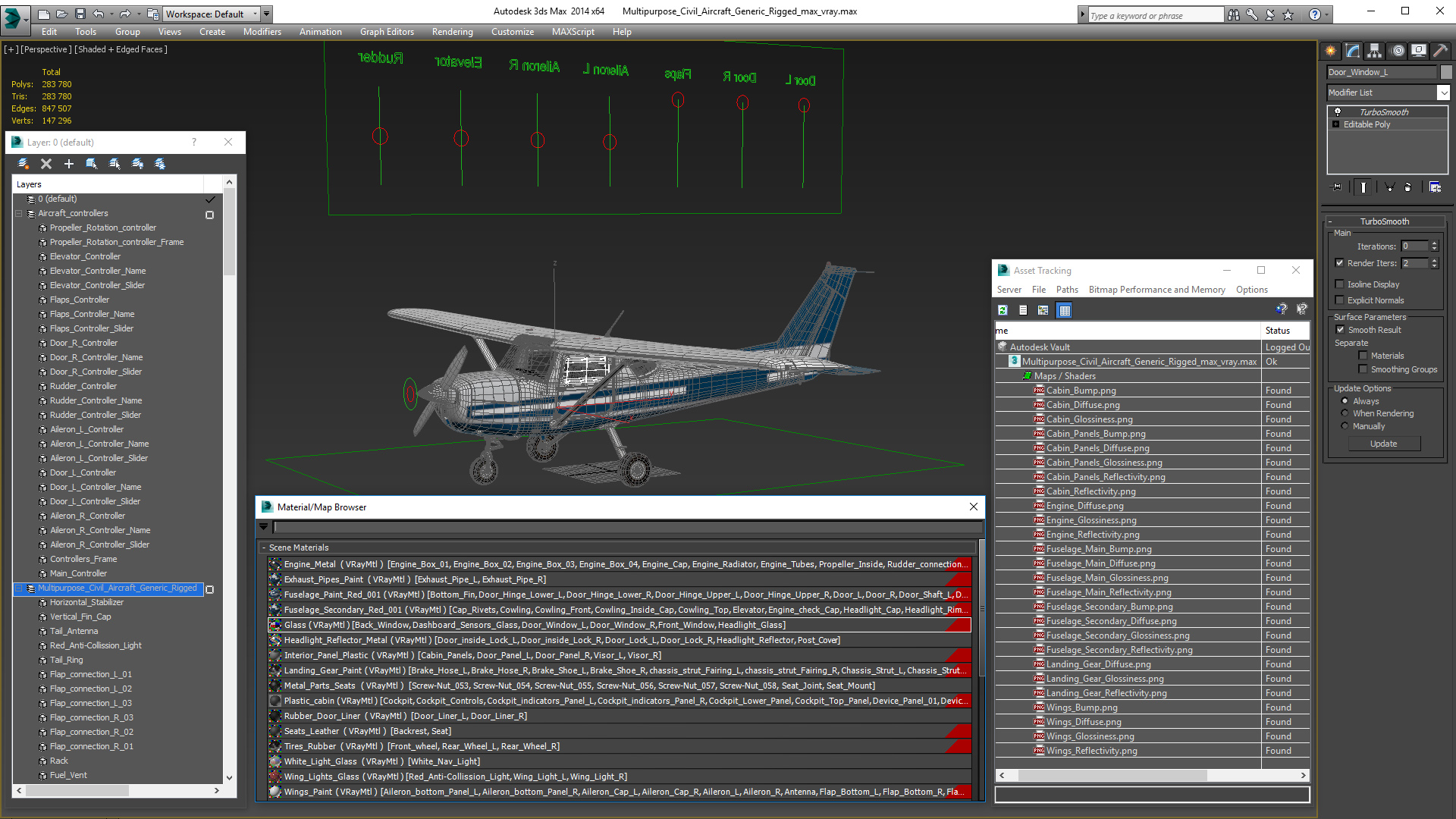Click Iterations spinner up arrow
1456x819 pixels.
[1435, 243]
